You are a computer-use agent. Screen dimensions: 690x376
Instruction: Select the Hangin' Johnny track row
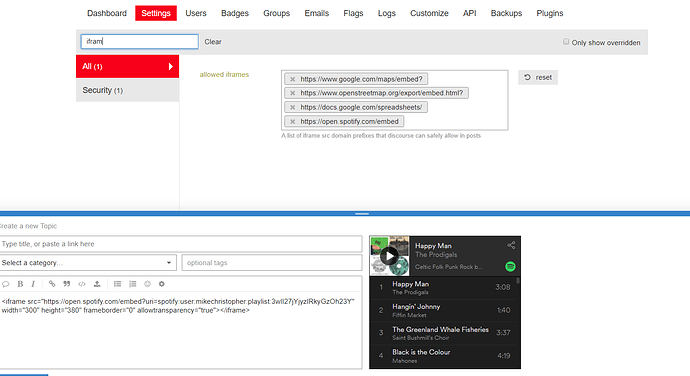click(443, 311)
